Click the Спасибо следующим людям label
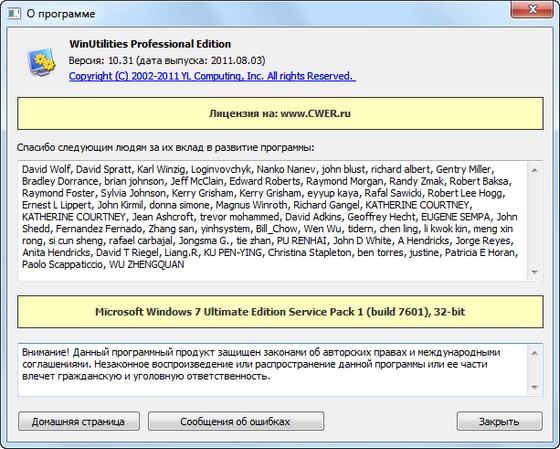 click(x=166, y=147)
